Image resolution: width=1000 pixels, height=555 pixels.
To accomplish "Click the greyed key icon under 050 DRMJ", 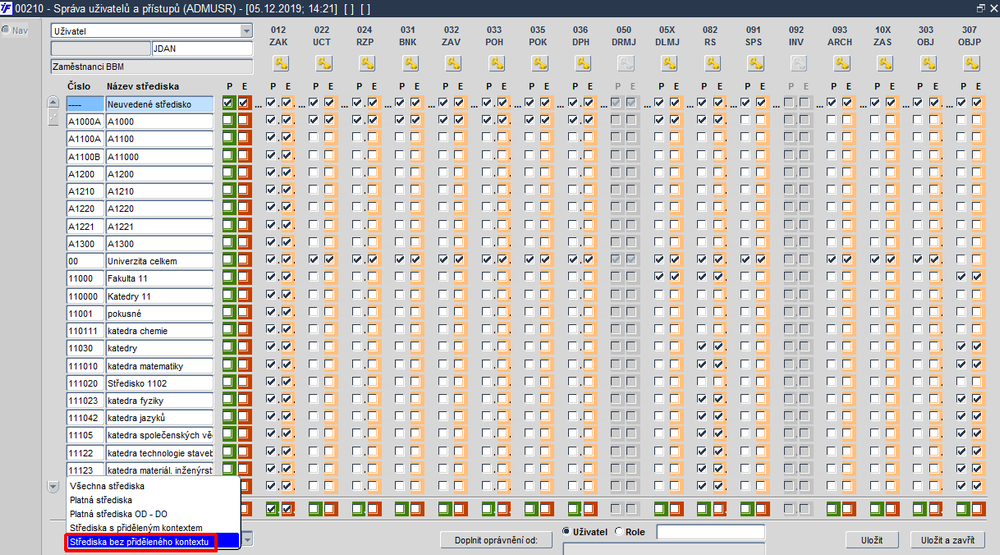I will point(626,63).
